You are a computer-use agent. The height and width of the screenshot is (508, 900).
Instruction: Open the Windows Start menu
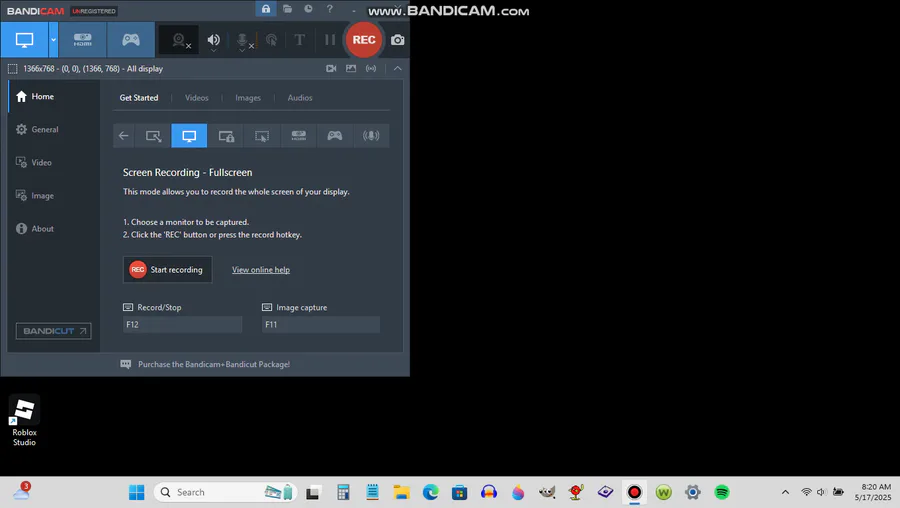pyautogui.click(x=137, y=493)
